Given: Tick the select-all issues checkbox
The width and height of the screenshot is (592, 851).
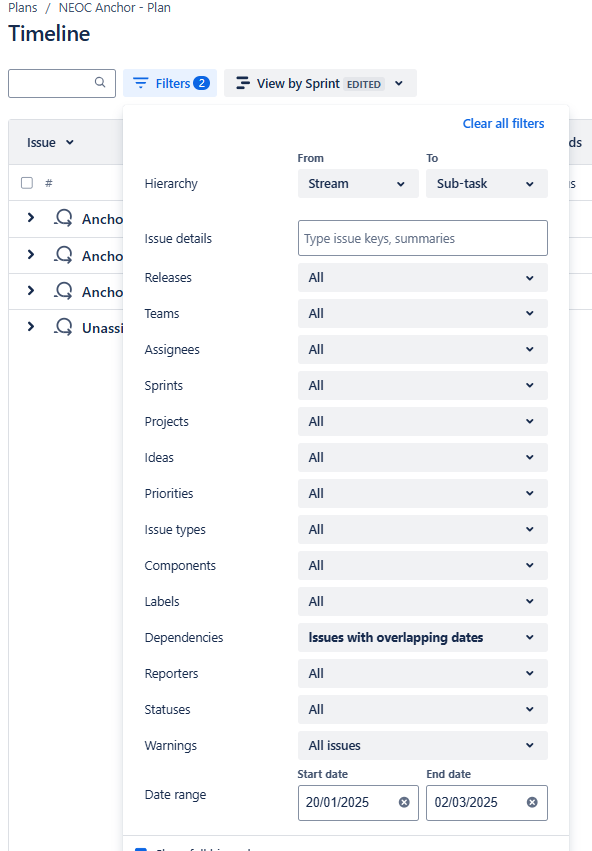Looking at the screenshot, I should click(x=27, y=183).
